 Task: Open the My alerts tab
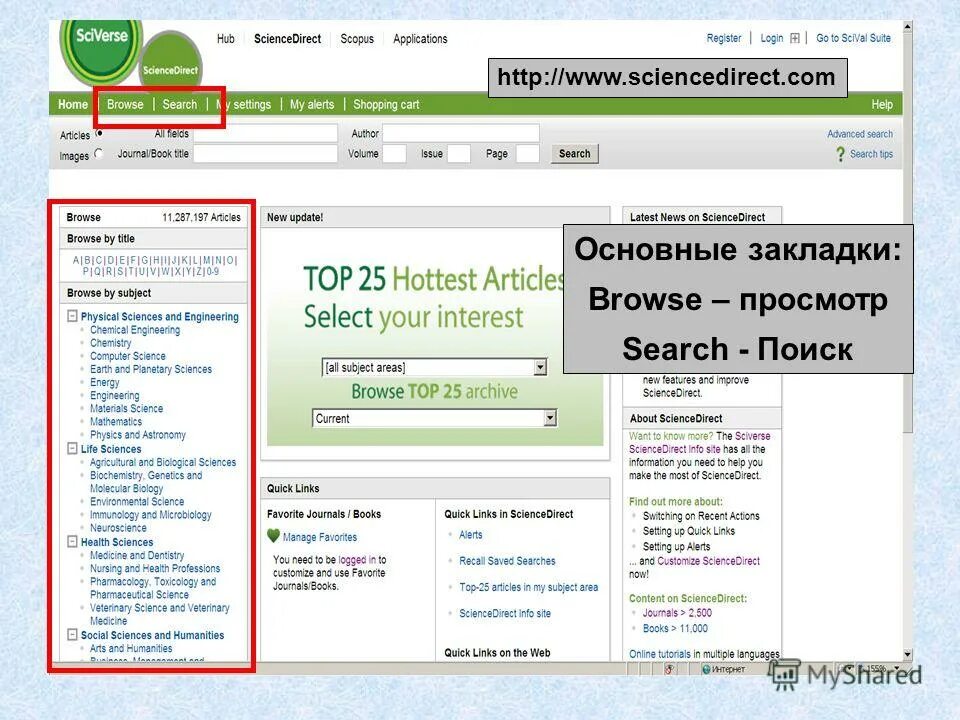click(312, 104)
